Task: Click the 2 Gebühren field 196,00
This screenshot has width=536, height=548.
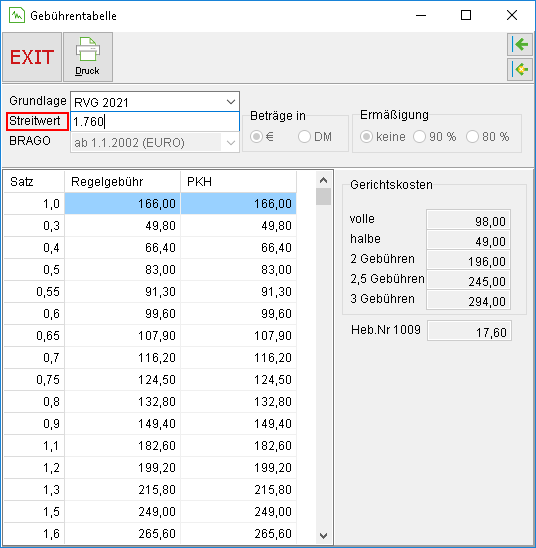Action: (469, 259)
